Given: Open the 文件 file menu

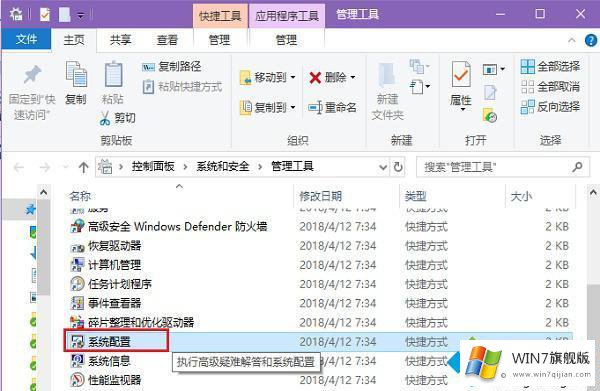Looking at the screenshot, I should point(26,39).
